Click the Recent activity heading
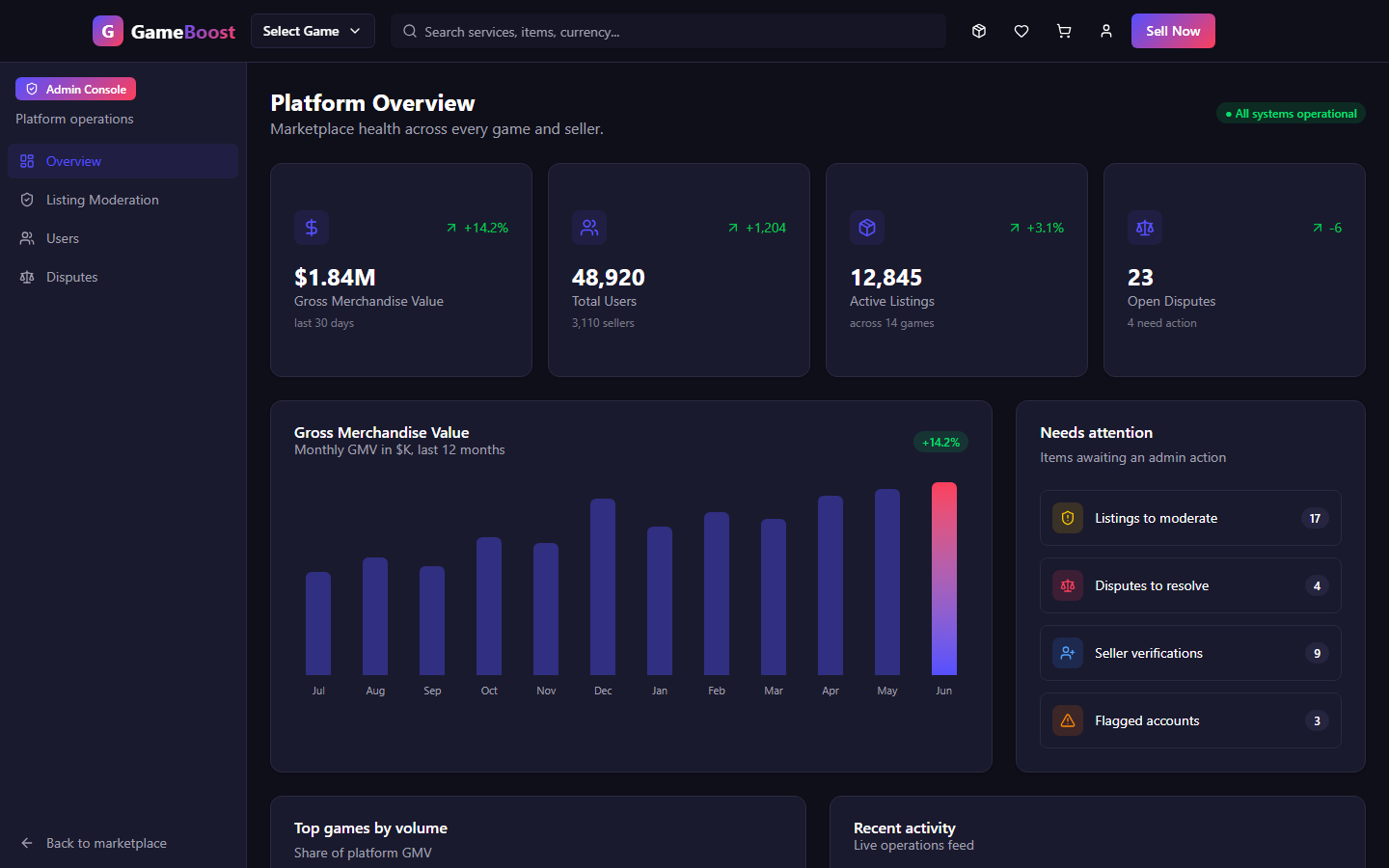This screenshot has width=1389, height=868. pos(905,828)
